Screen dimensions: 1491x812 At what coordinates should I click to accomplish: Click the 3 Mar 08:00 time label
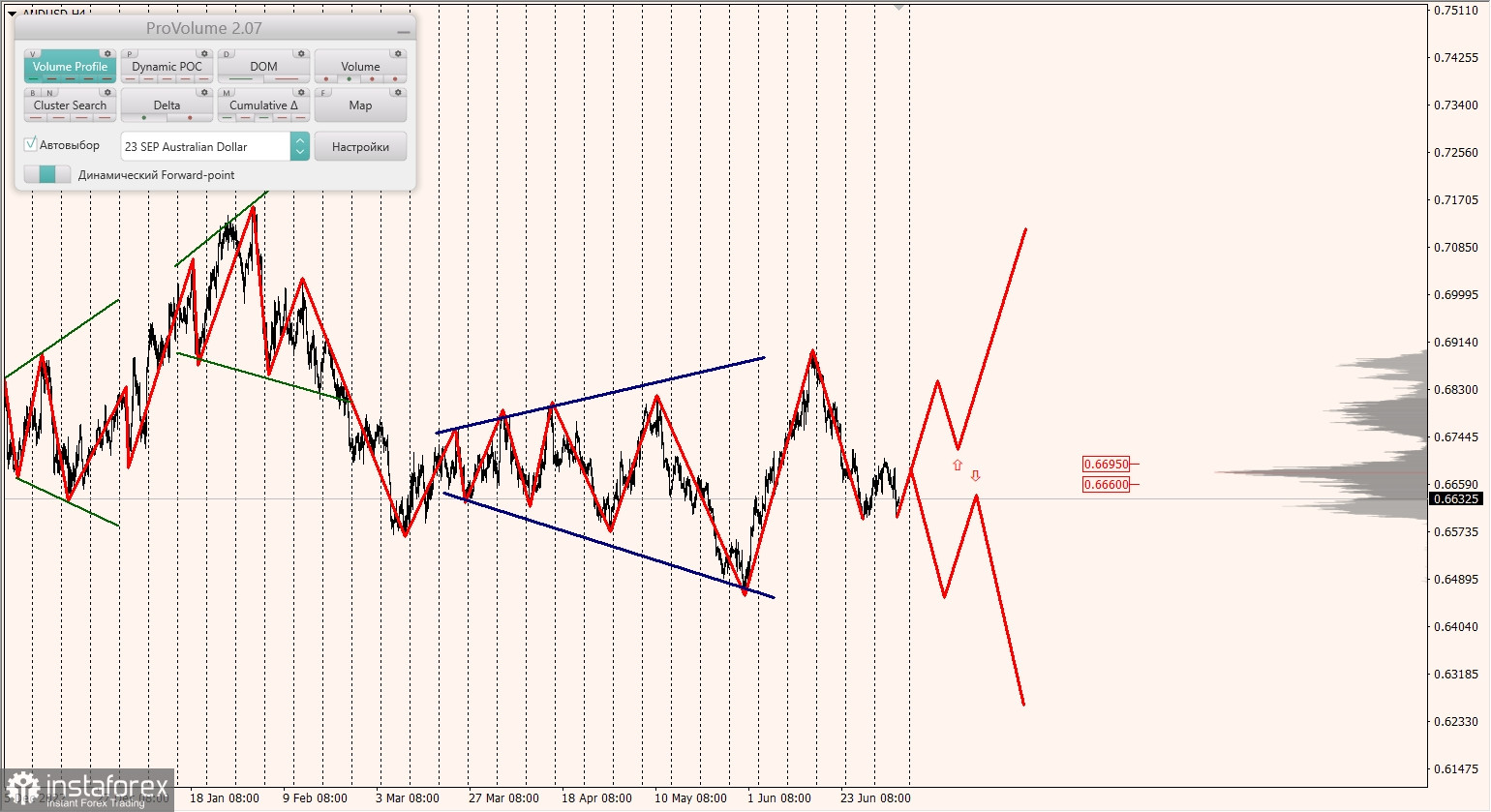[x=408, y=798]
